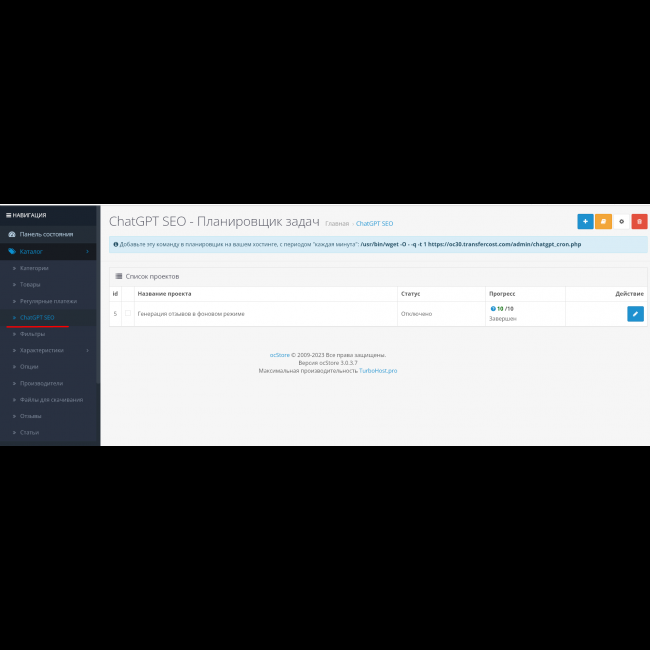Select Товары in the sidebar menu
Screen dimensions: 650x650
[30, 284]
